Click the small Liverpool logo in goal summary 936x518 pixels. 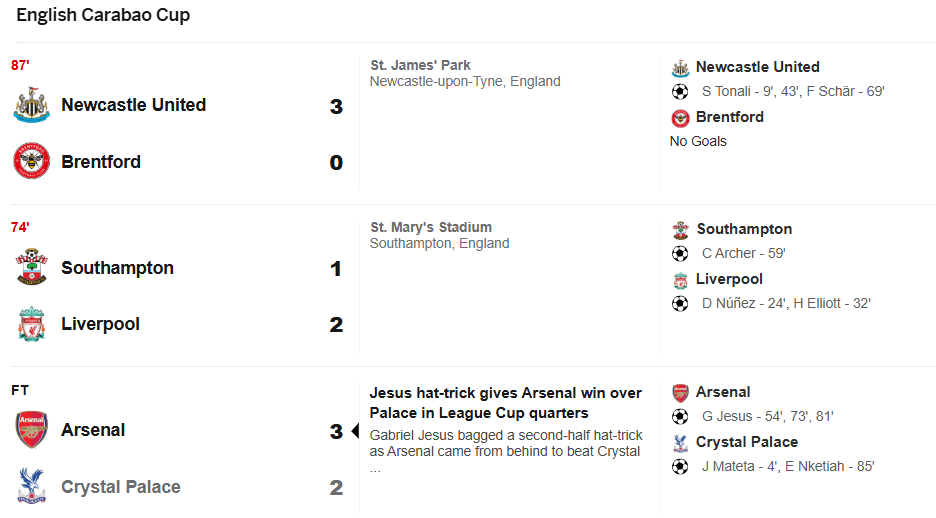pos(680,279)
